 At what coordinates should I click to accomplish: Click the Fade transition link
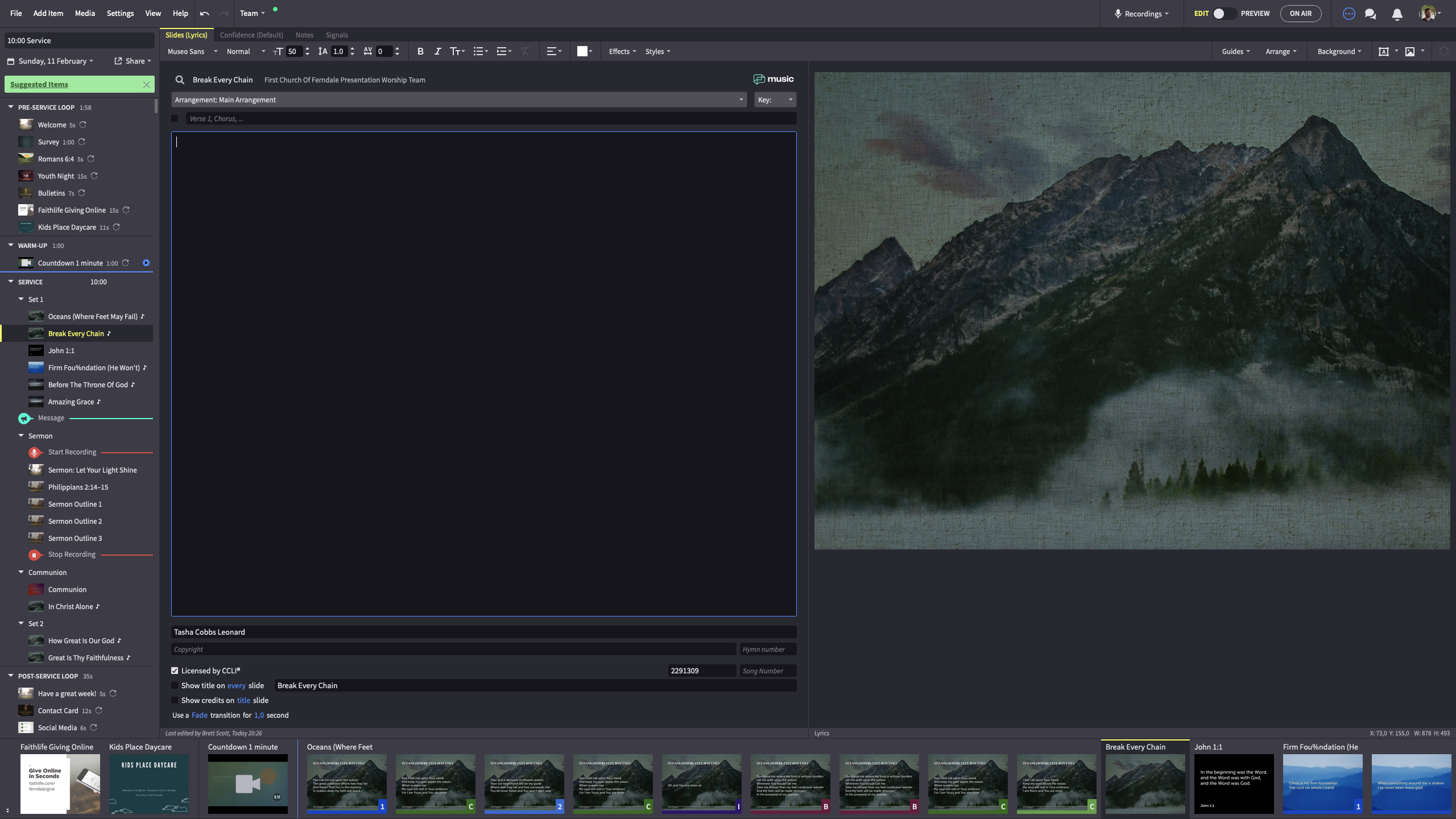tap(199, 715)
